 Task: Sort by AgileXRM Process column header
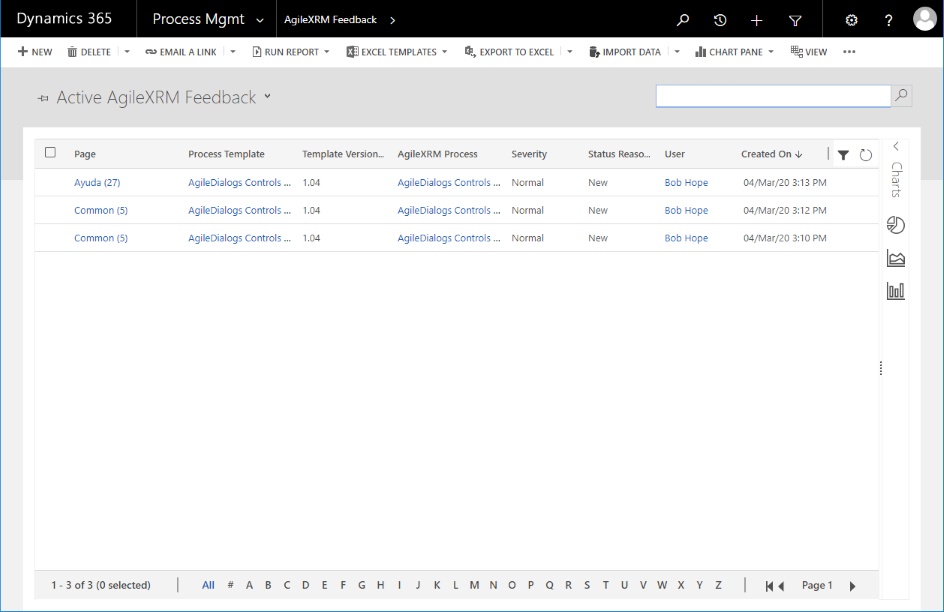pyautogui.click(x=438, y=154)
